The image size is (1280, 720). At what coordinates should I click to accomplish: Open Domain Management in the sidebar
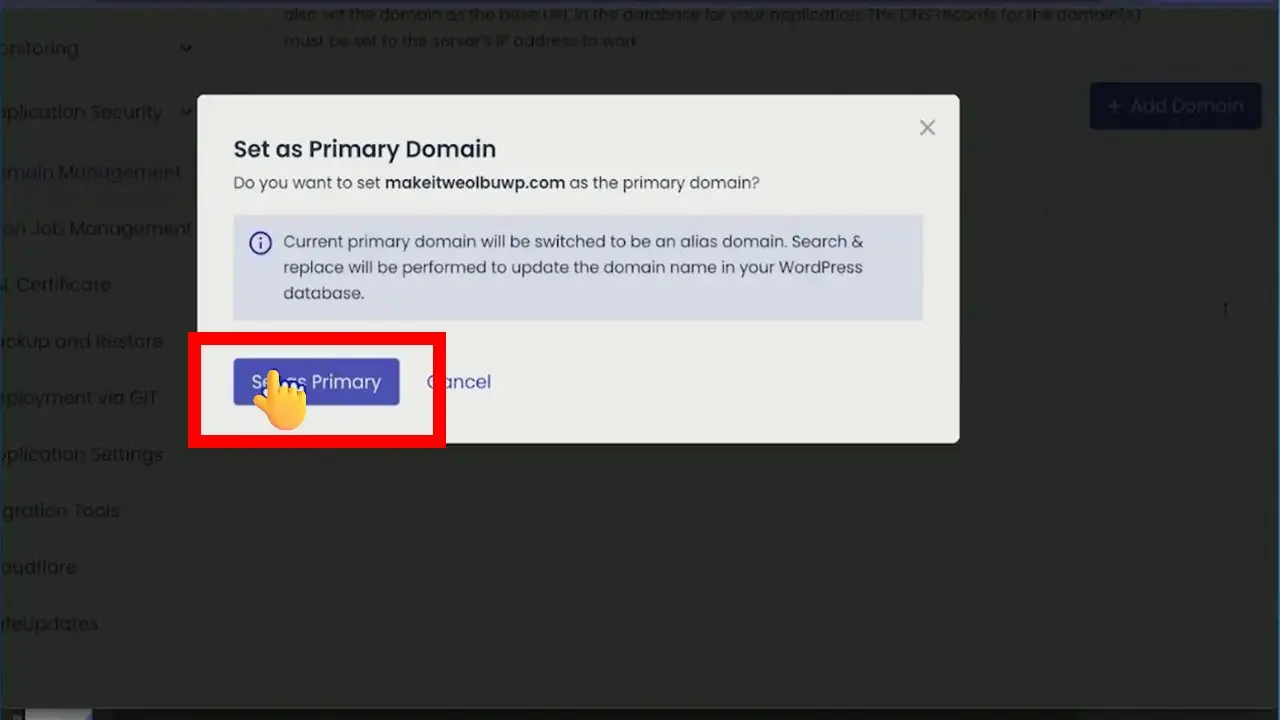coord(91,172)
